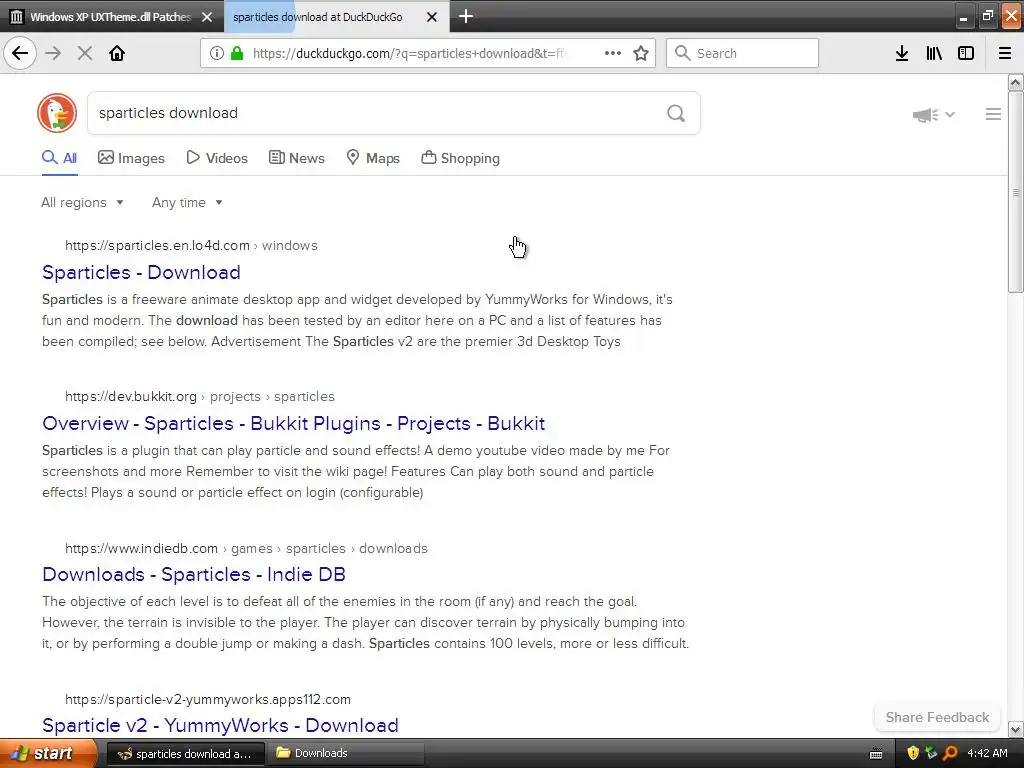Open the Windows Start menu
Viewport: 1024px width, 768px height.
tap(48, 754)
